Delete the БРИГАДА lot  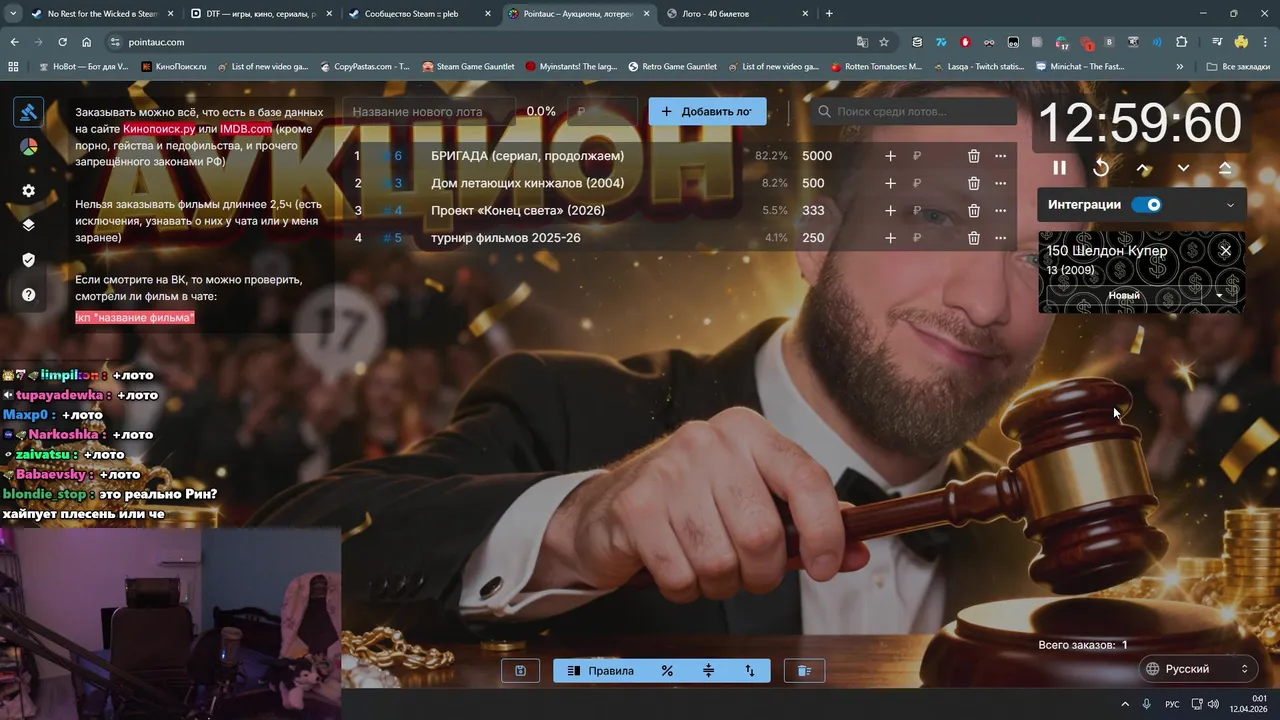pos(973,156)
